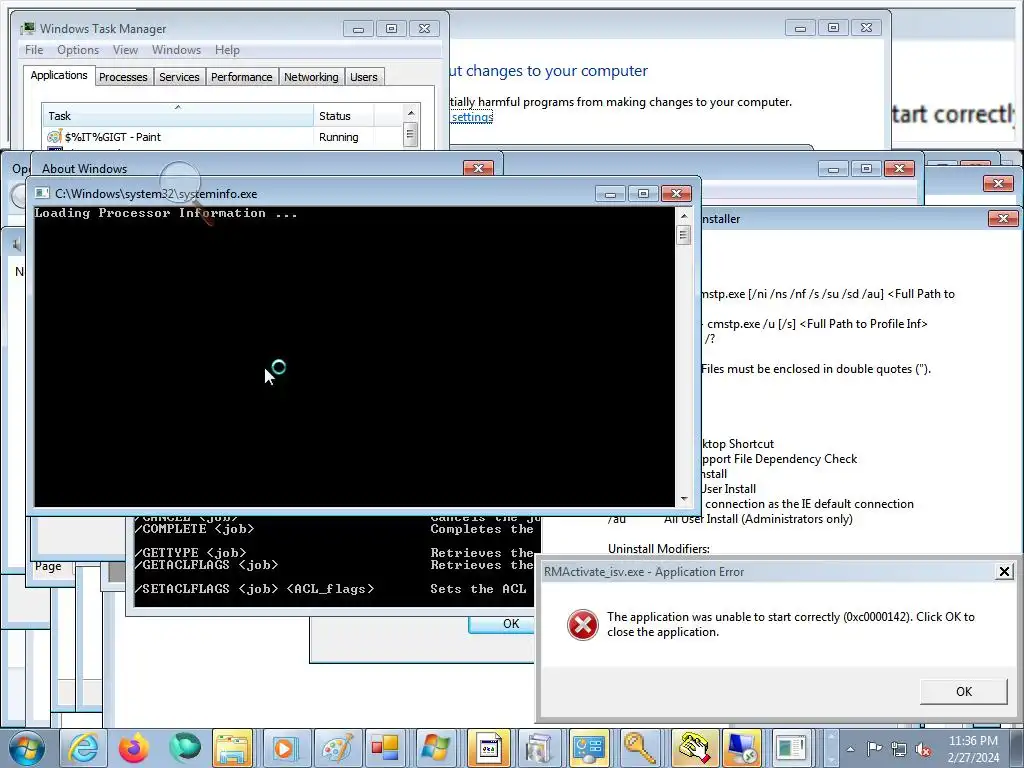
Task: Click the colored squares taskbar icon
Action: pos(385,748)
